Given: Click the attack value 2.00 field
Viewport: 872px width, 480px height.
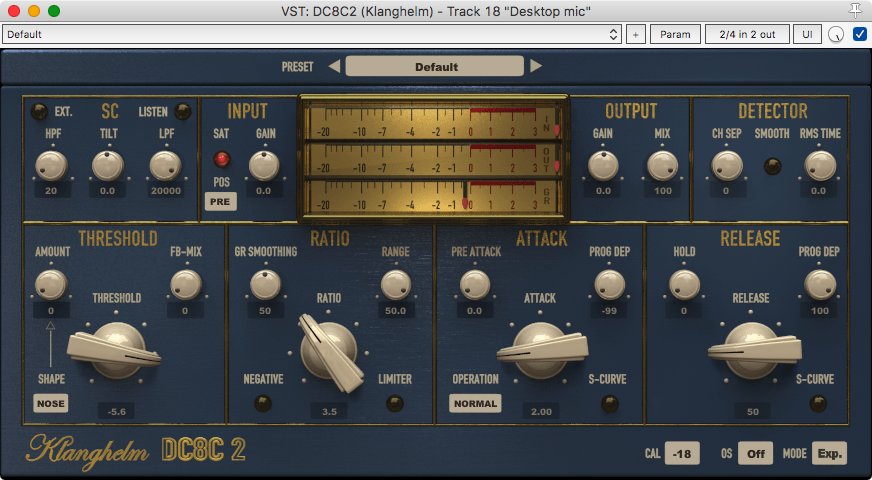Looking at the screenshot, I should (541, 412).
